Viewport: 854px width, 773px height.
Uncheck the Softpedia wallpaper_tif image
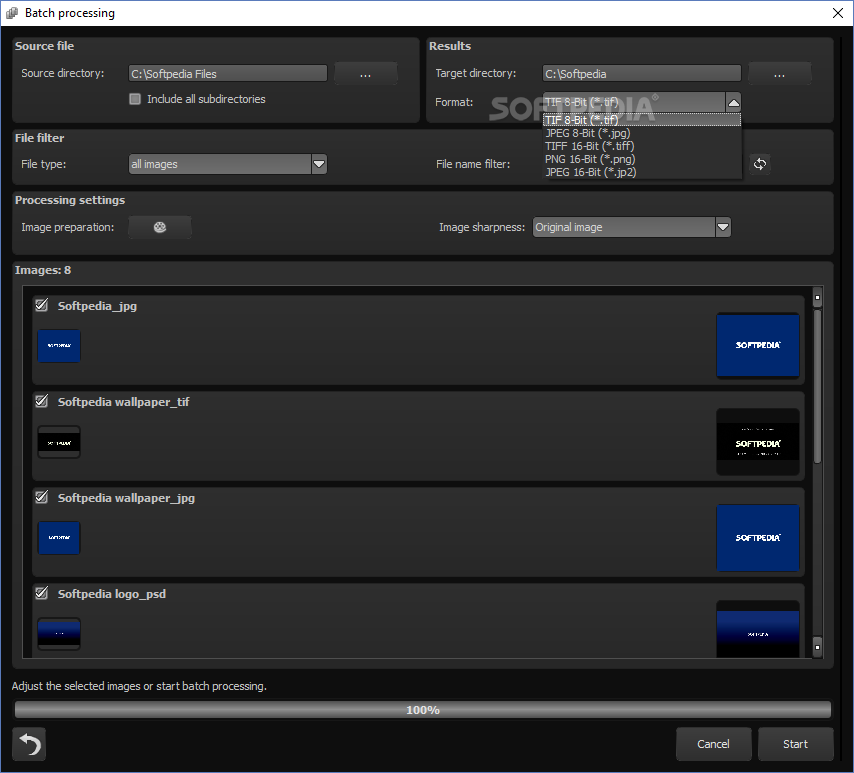pos(41,401)
